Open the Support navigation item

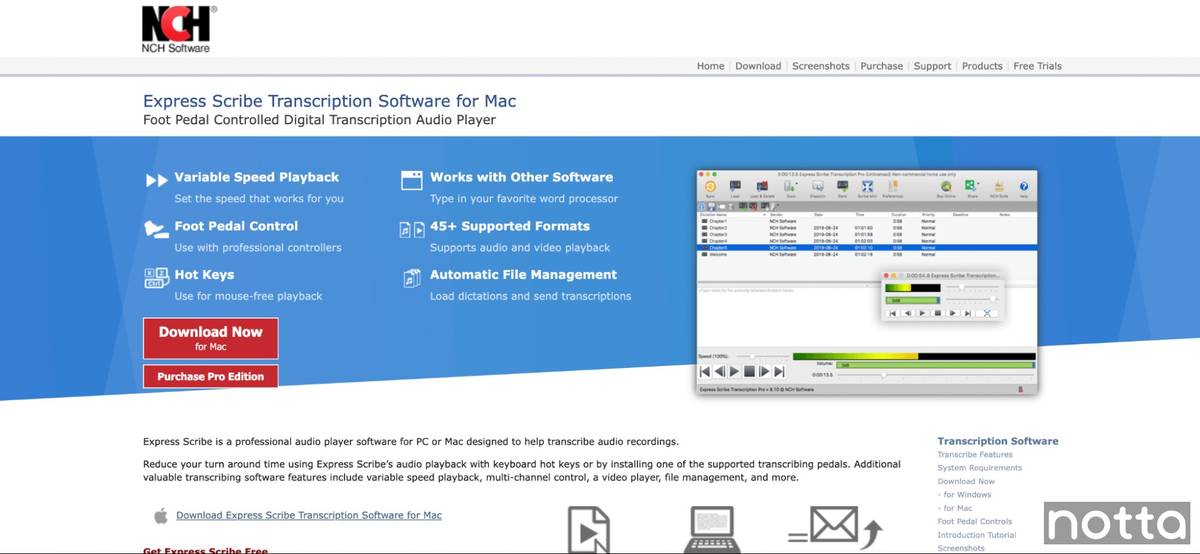coord(932,66)
